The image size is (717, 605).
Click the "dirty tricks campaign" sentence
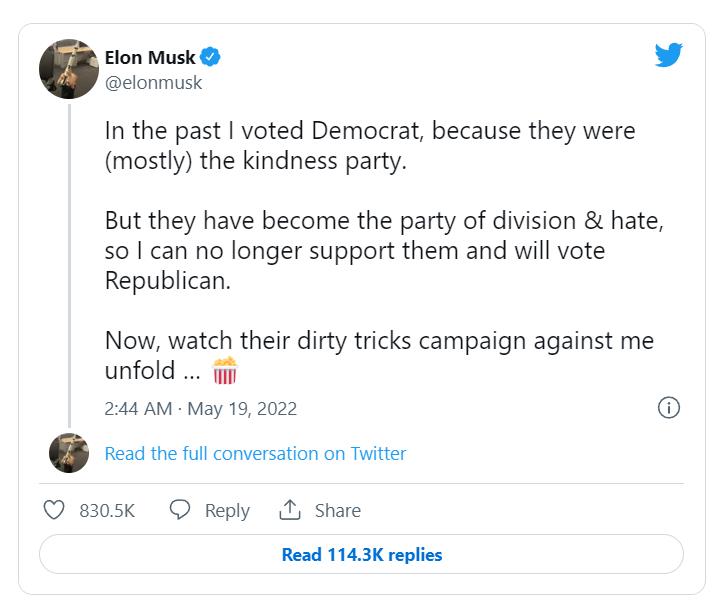point(378,355)
